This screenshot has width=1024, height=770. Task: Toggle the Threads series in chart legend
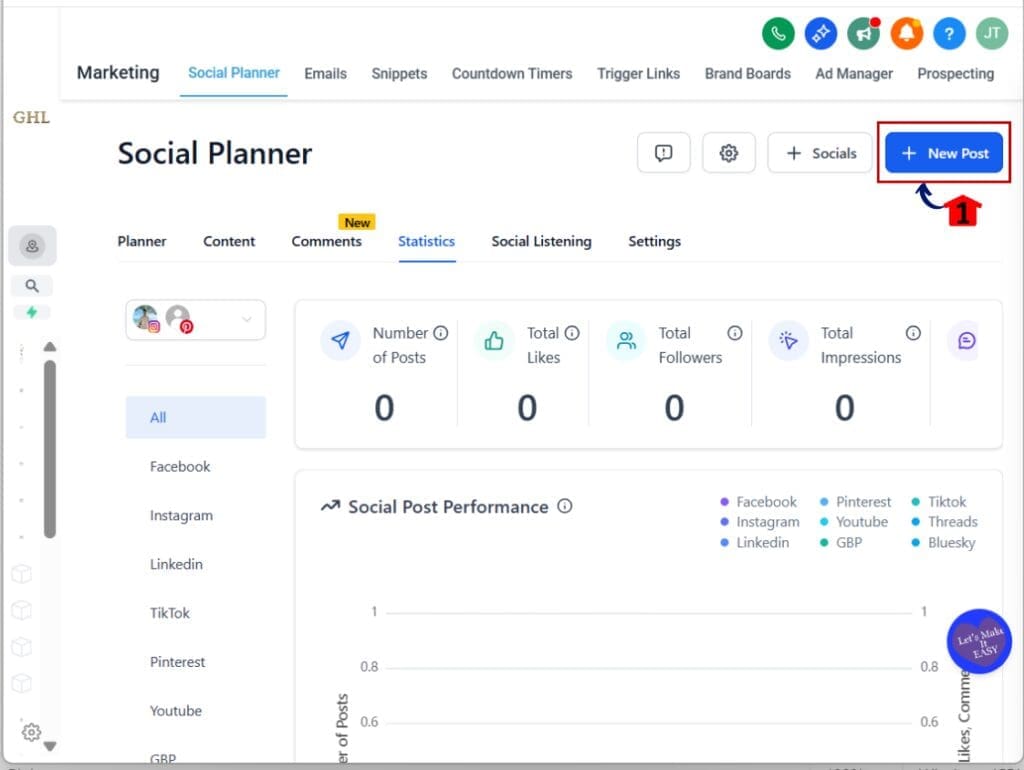948,521
